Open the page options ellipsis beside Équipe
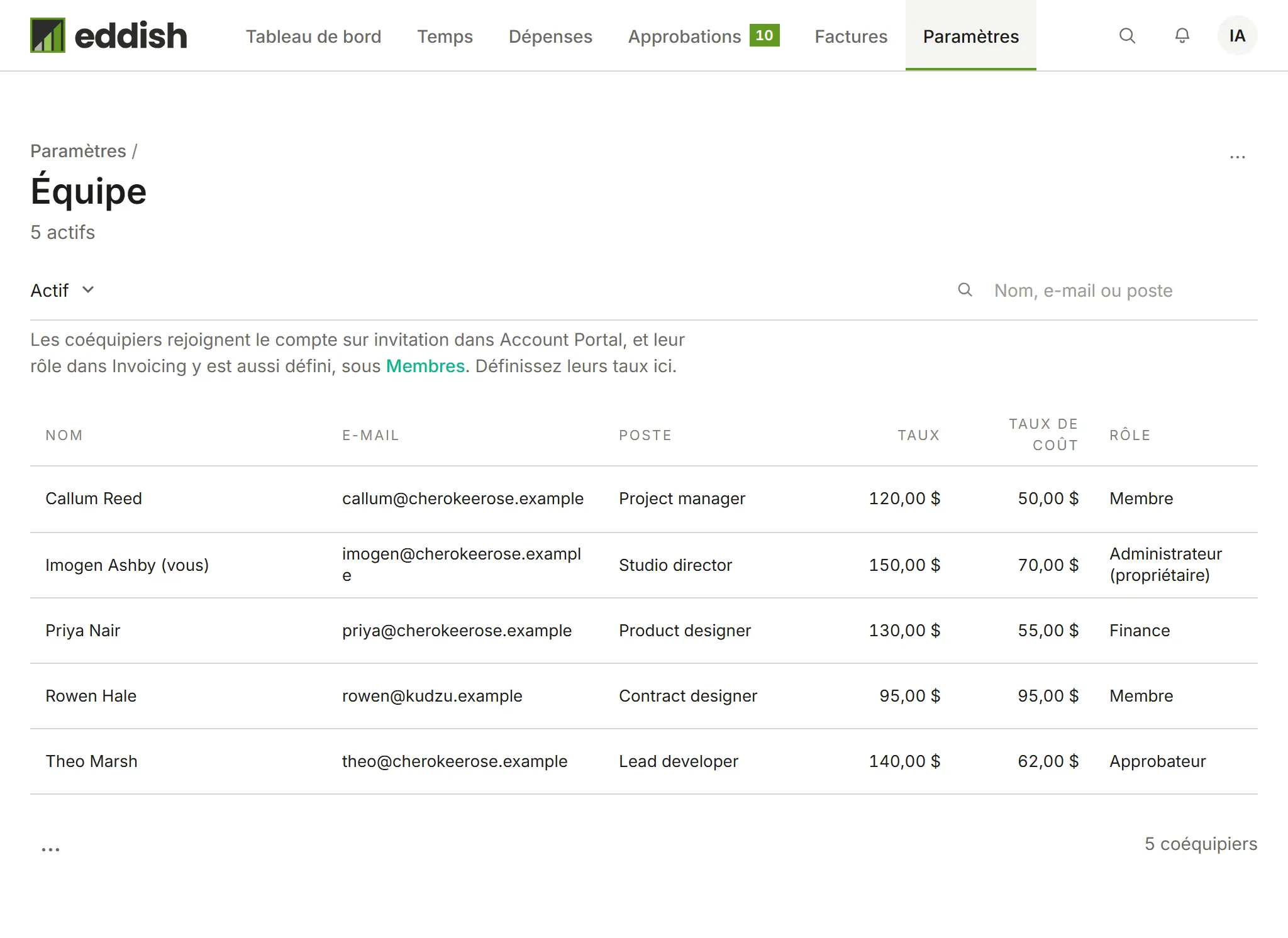Viewport: 1288px width, 938px height. click(1237, 157)
